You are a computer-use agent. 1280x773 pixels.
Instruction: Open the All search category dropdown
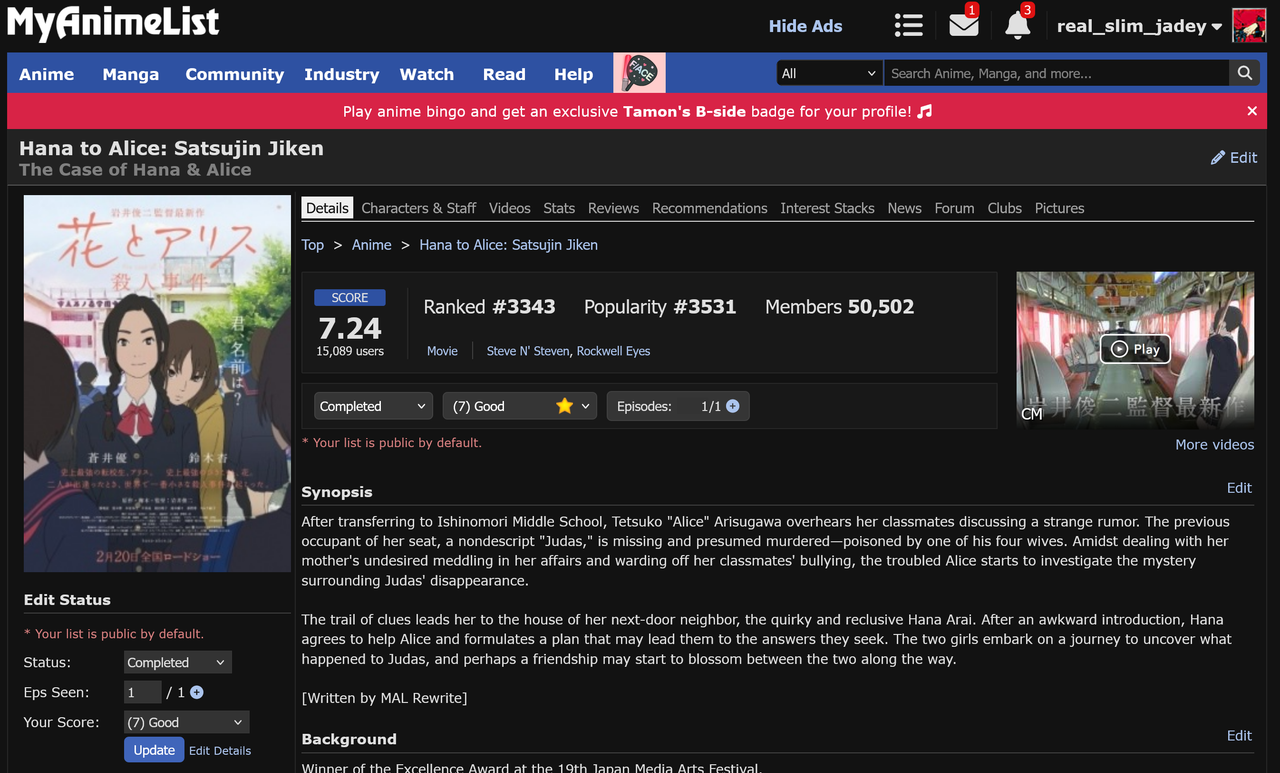830,73
